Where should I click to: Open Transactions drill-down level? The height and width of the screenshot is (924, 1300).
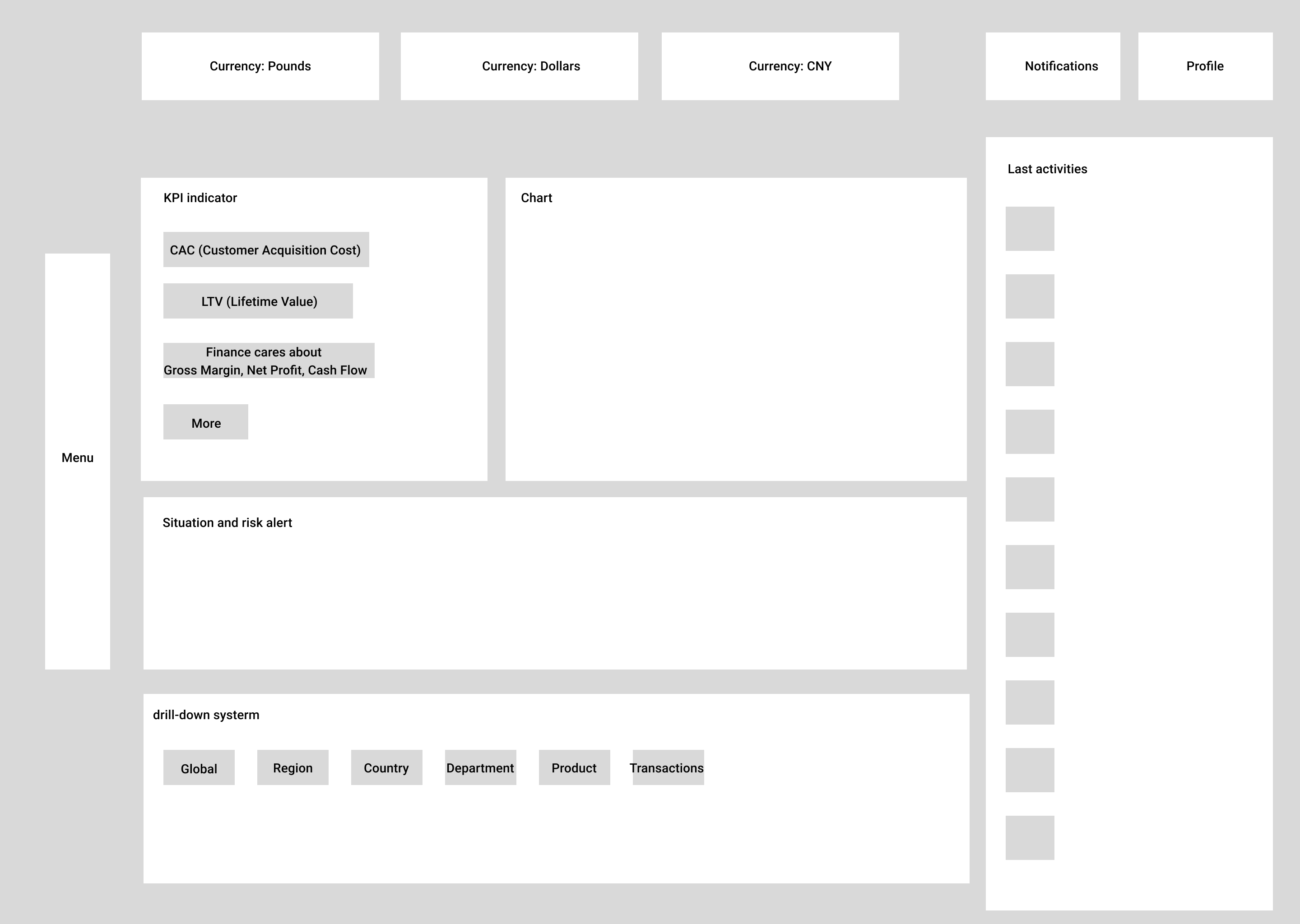668,767
